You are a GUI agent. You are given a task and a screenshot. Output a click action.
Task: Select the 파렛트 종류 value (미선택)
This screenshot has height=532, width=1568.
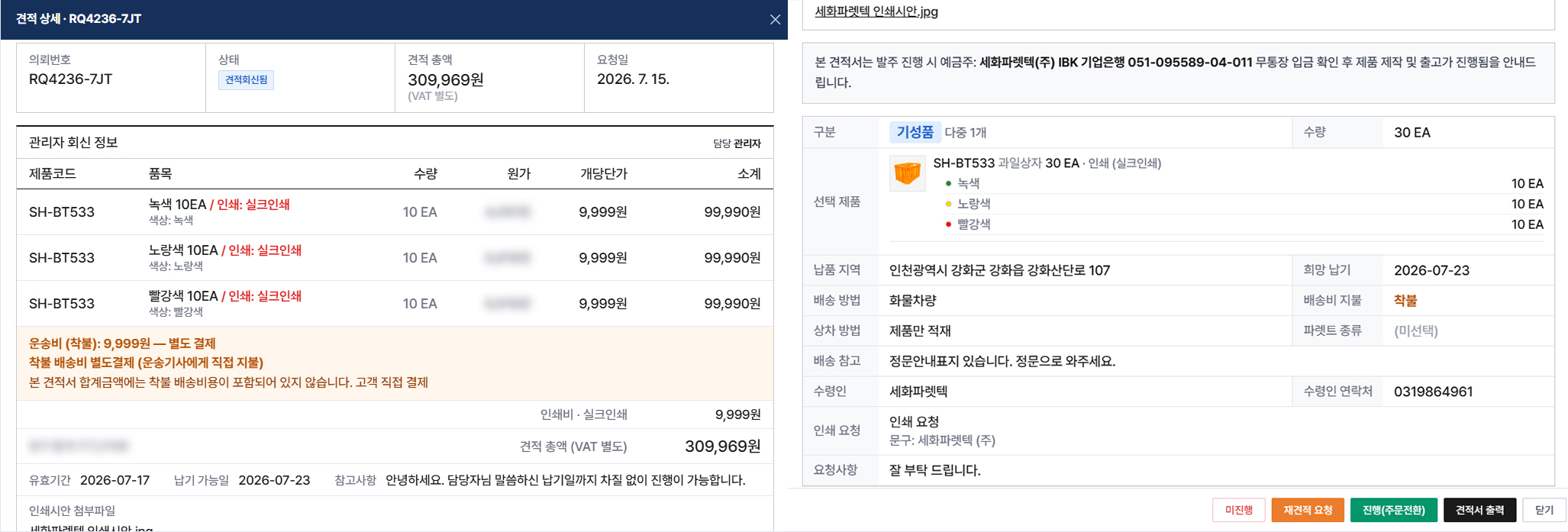point(1415,330)
